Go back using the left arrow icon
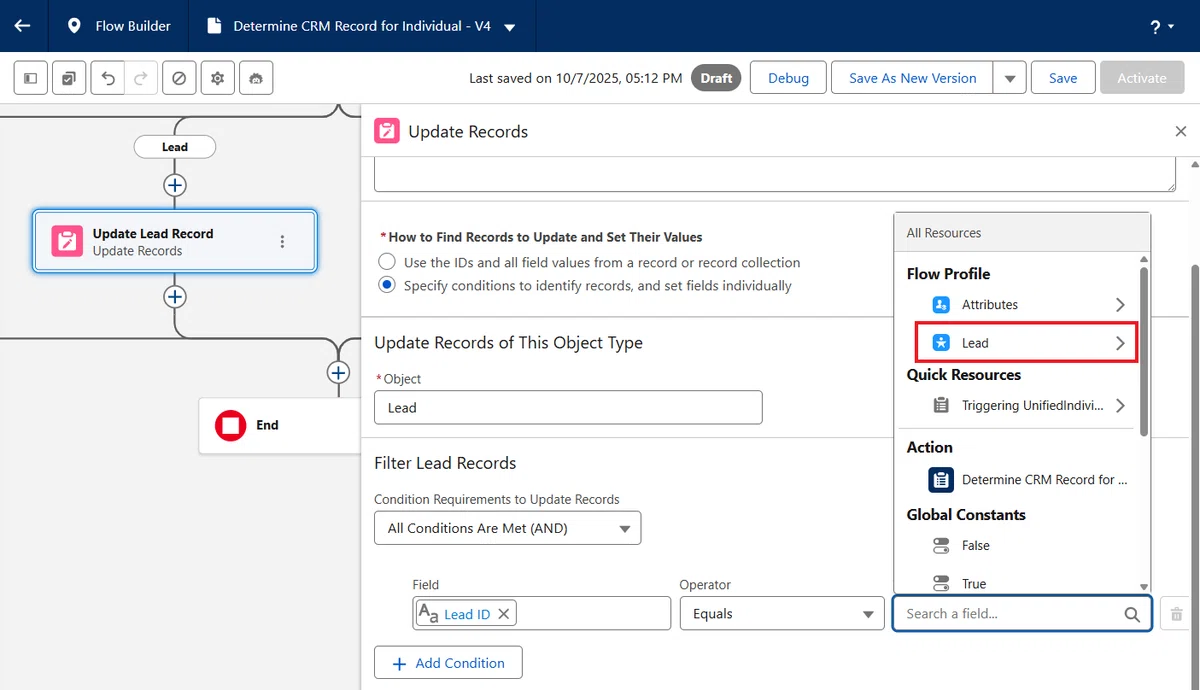This screenshot has height=690, width=1200. click(x=22, y=26)
